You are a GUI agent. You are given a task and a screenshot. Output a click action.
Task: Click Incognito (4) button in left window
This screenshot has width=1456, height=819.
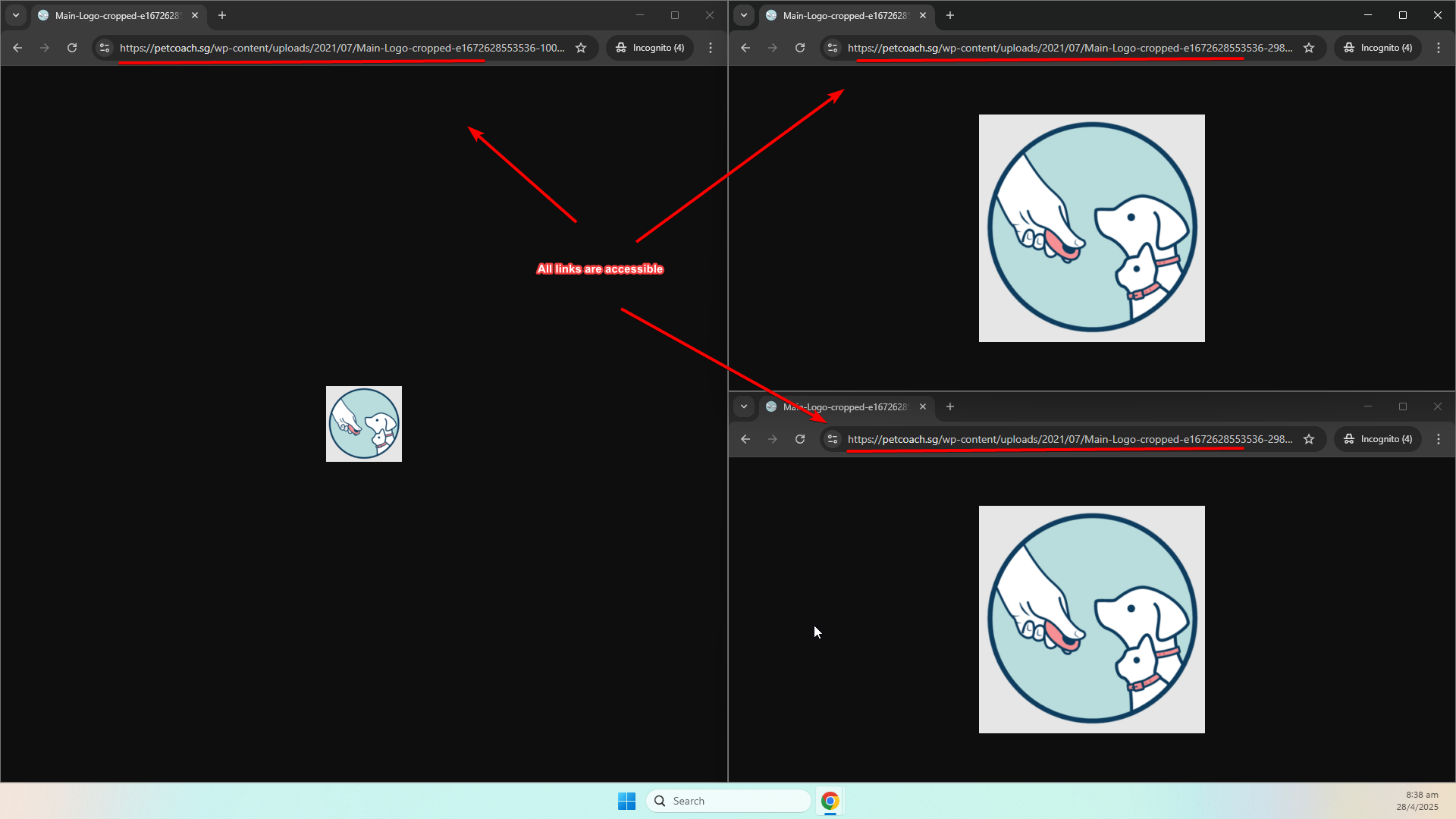[650, 48]
